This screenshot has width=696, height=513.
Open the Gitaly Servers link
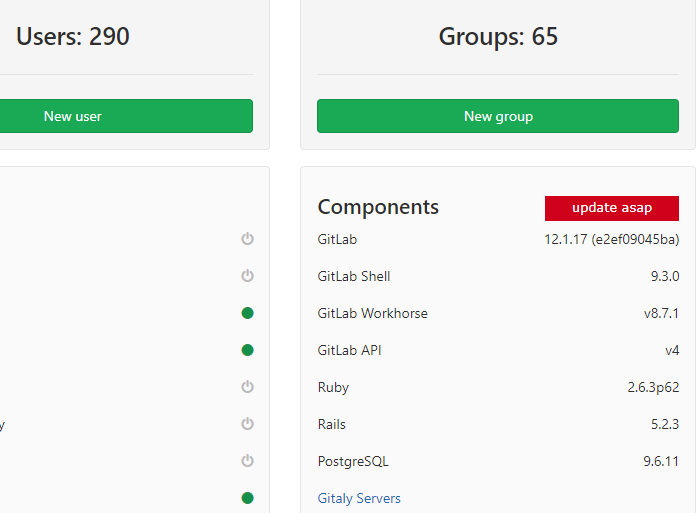pos(359,498)
